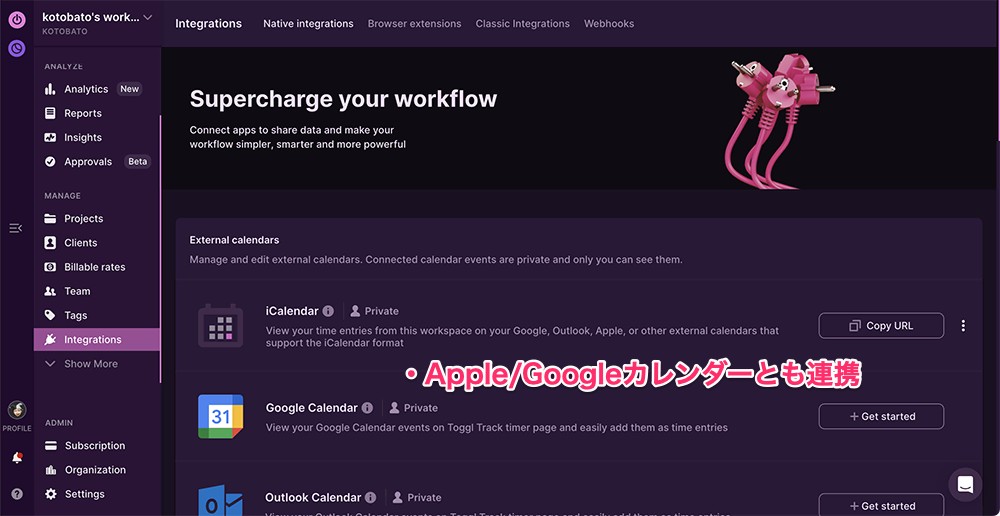Click the Projects folder icon

(x=50, y=219)
